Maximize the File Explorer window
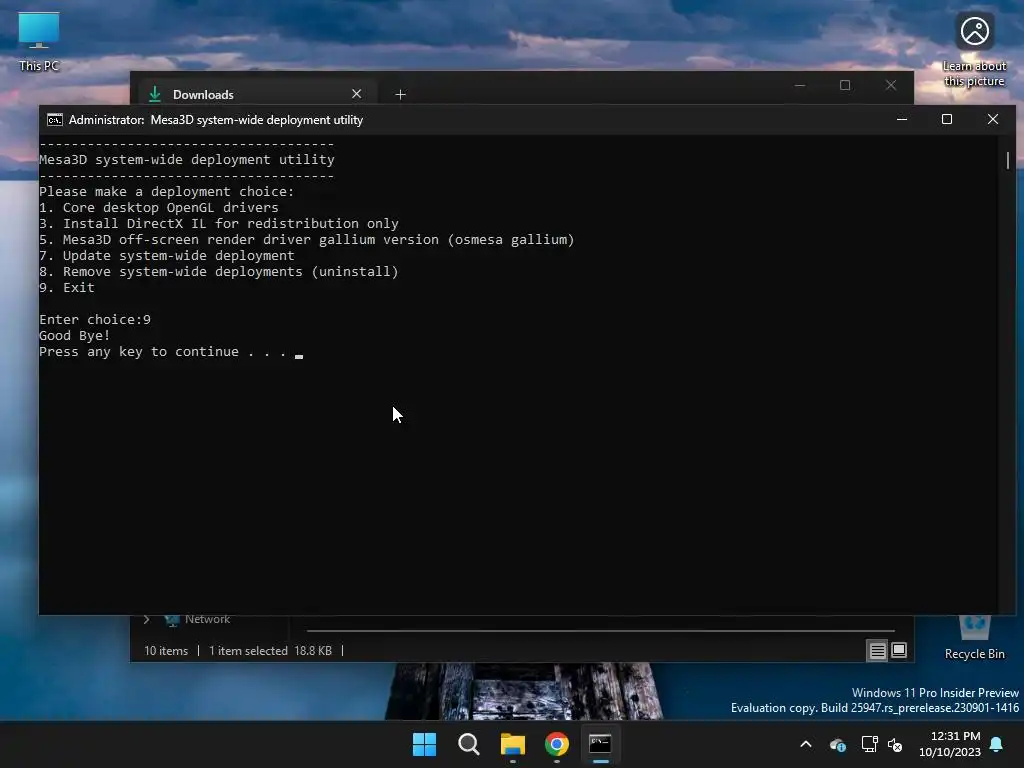Screen dimensions: 1024x768 coord(845,86)
